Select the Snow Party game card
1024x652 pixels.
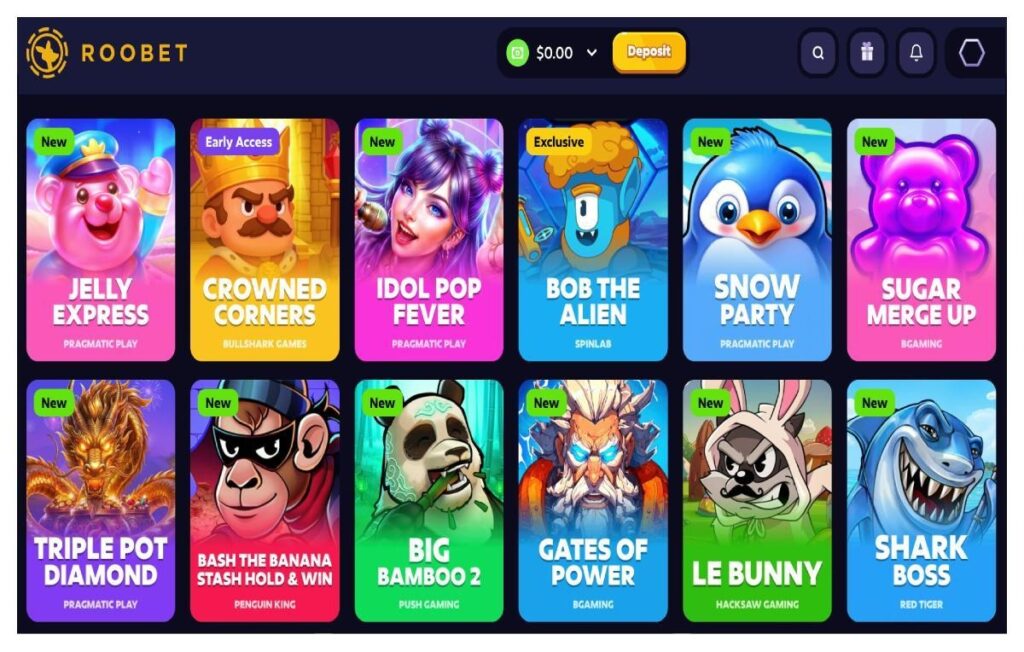click(757, 240)
